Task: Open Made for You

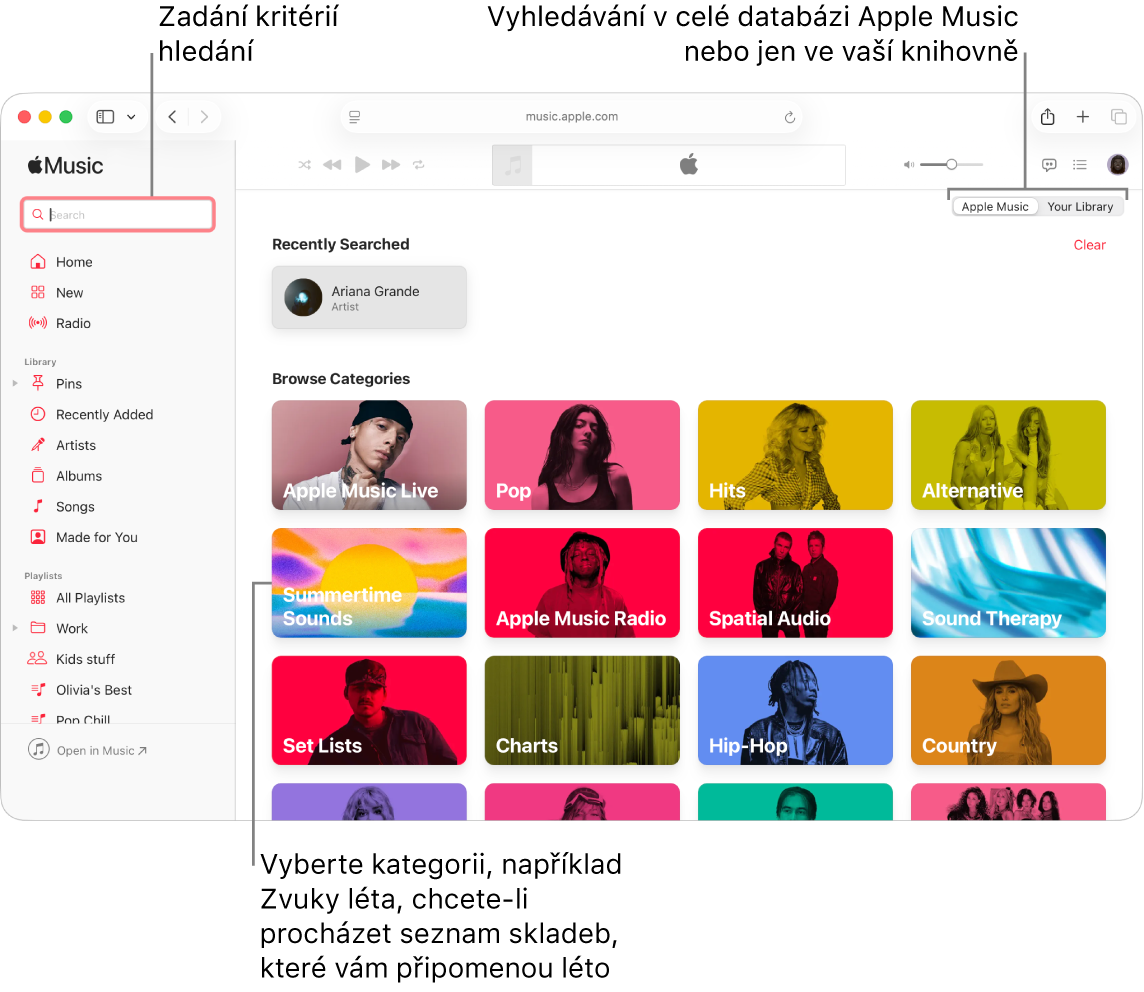Action: point(96,537)
